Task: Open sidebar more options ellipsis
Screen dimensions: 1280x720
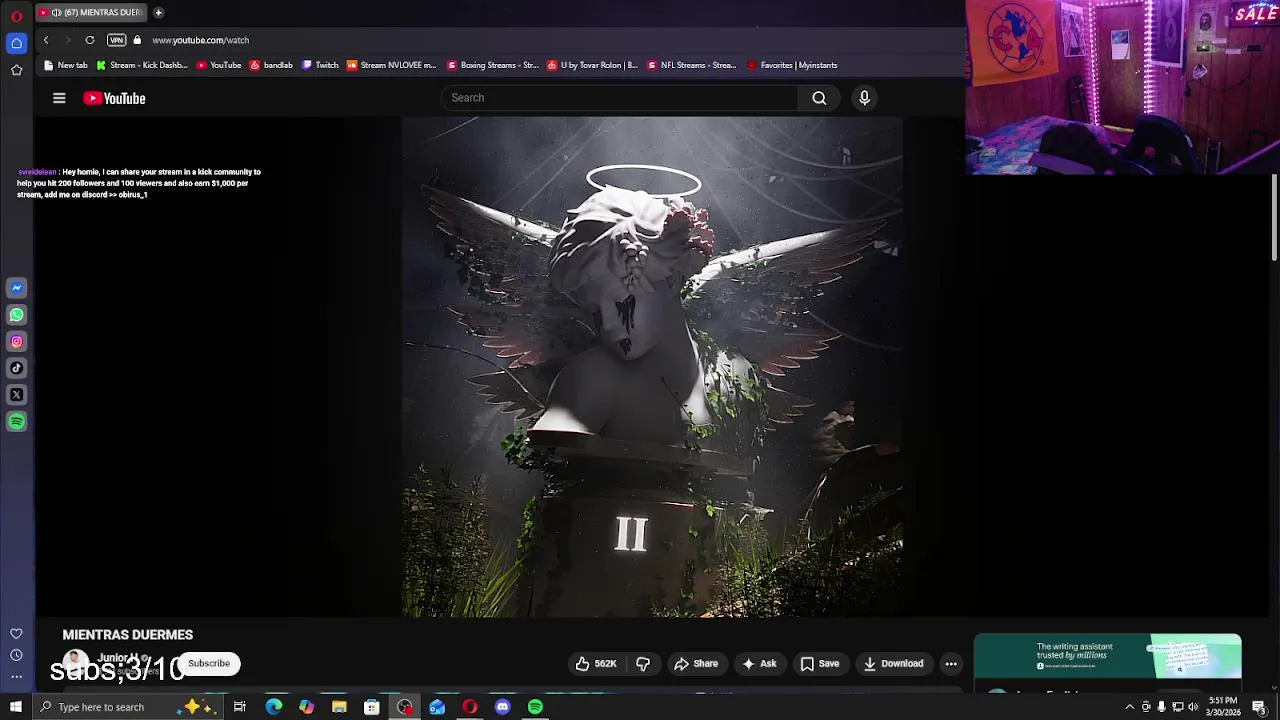Action: tap(16, 677)
